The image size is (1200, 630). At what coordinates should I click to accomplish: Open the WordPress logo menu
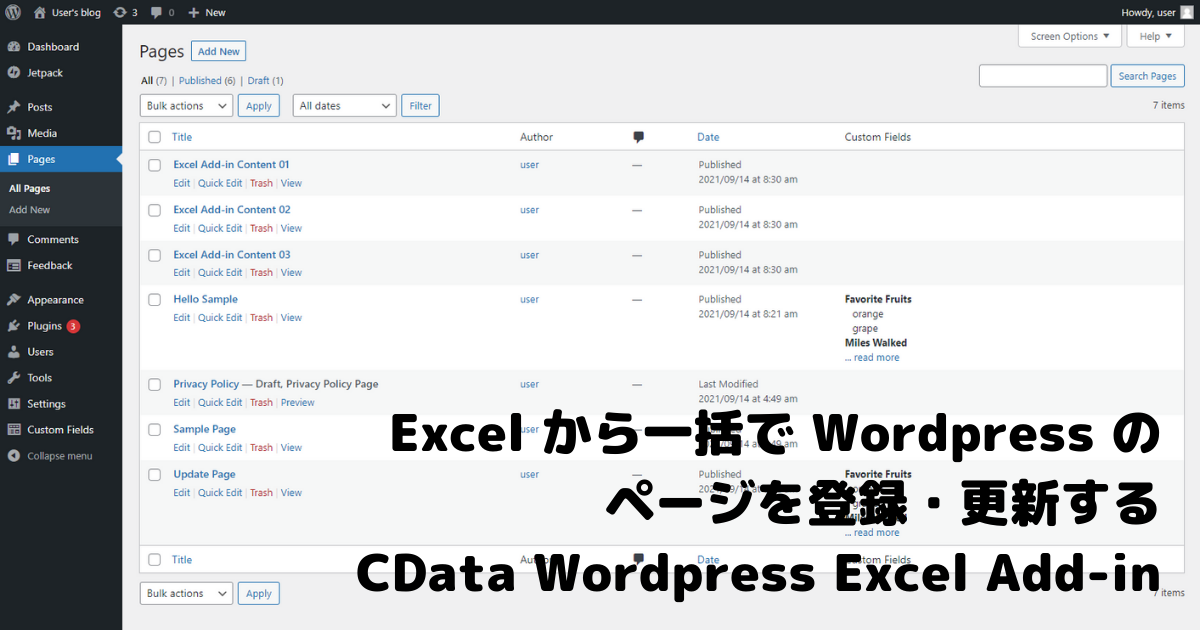pyautogui.click(x=13, y=12)
